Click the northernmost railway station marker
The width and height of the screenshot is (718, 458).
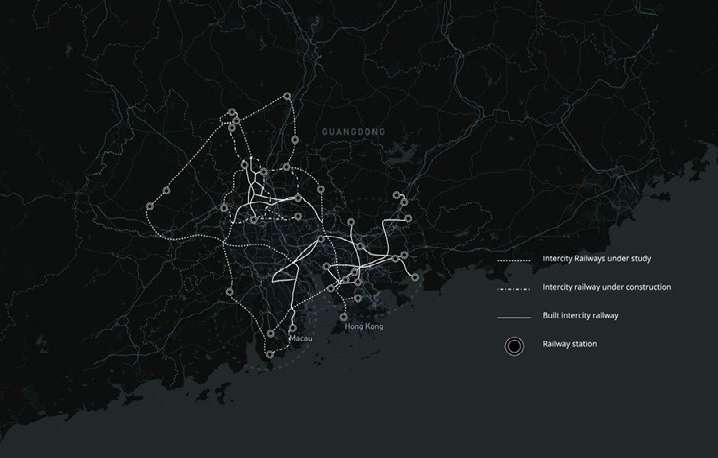[x=287, y=96]
